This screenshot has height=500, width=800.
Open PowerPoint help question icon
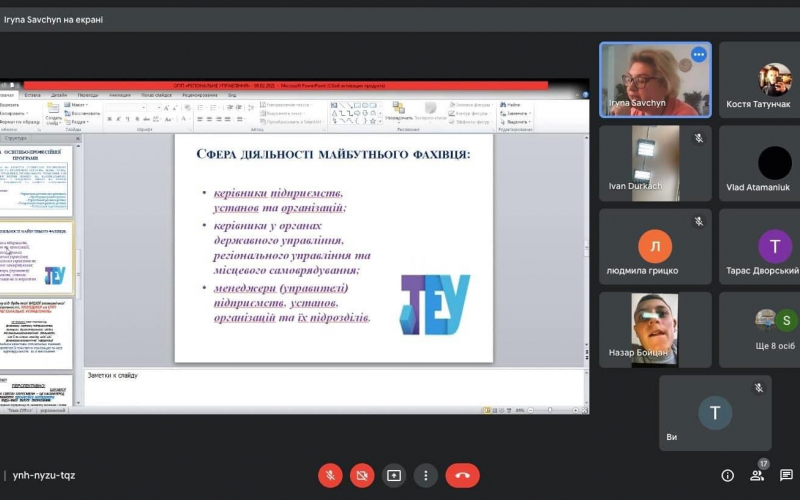coord(585,95)
